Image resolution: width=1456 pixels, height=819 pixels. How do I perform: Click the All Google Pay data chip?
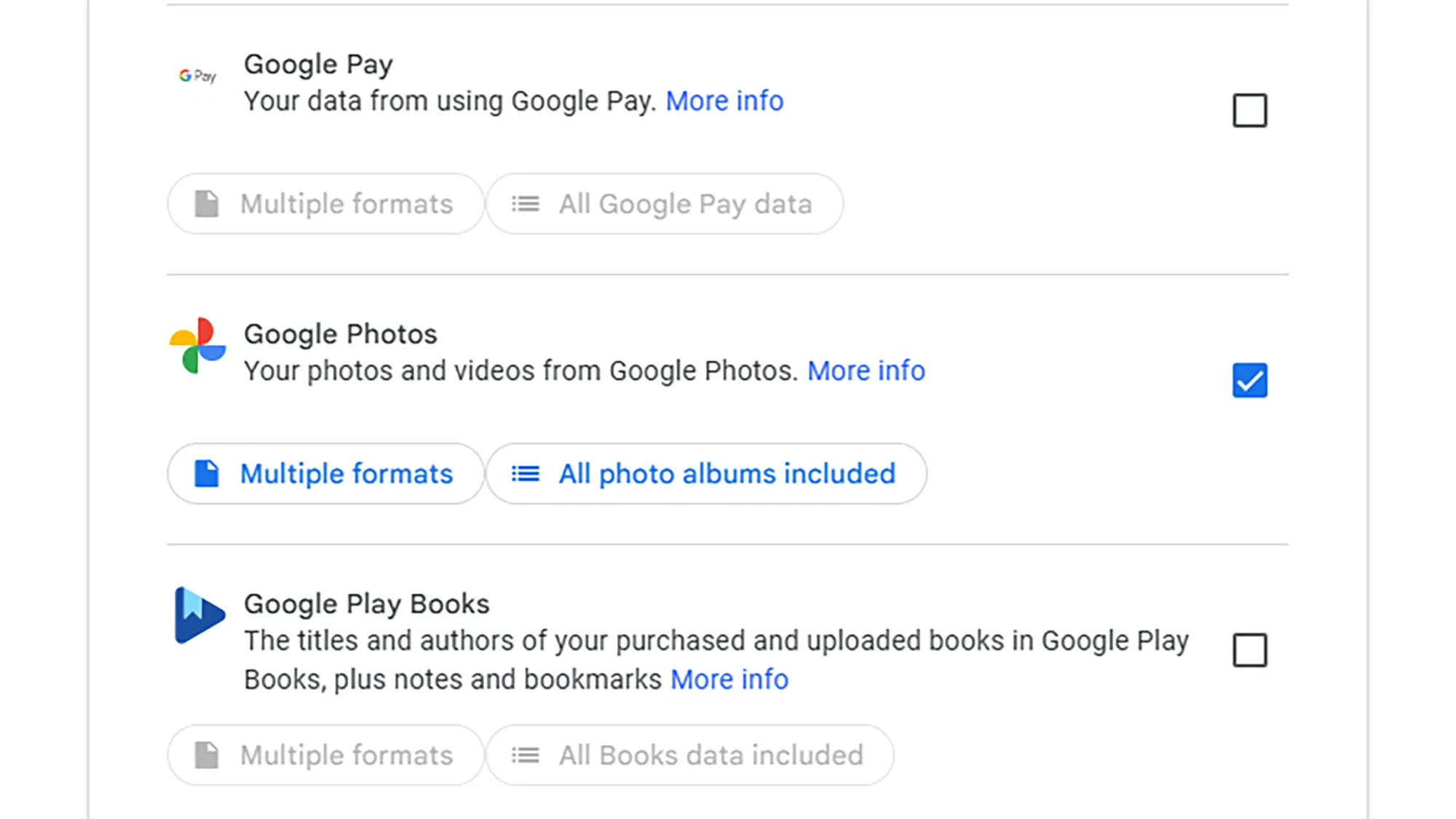pyautogui.click(x=665, y=204)
